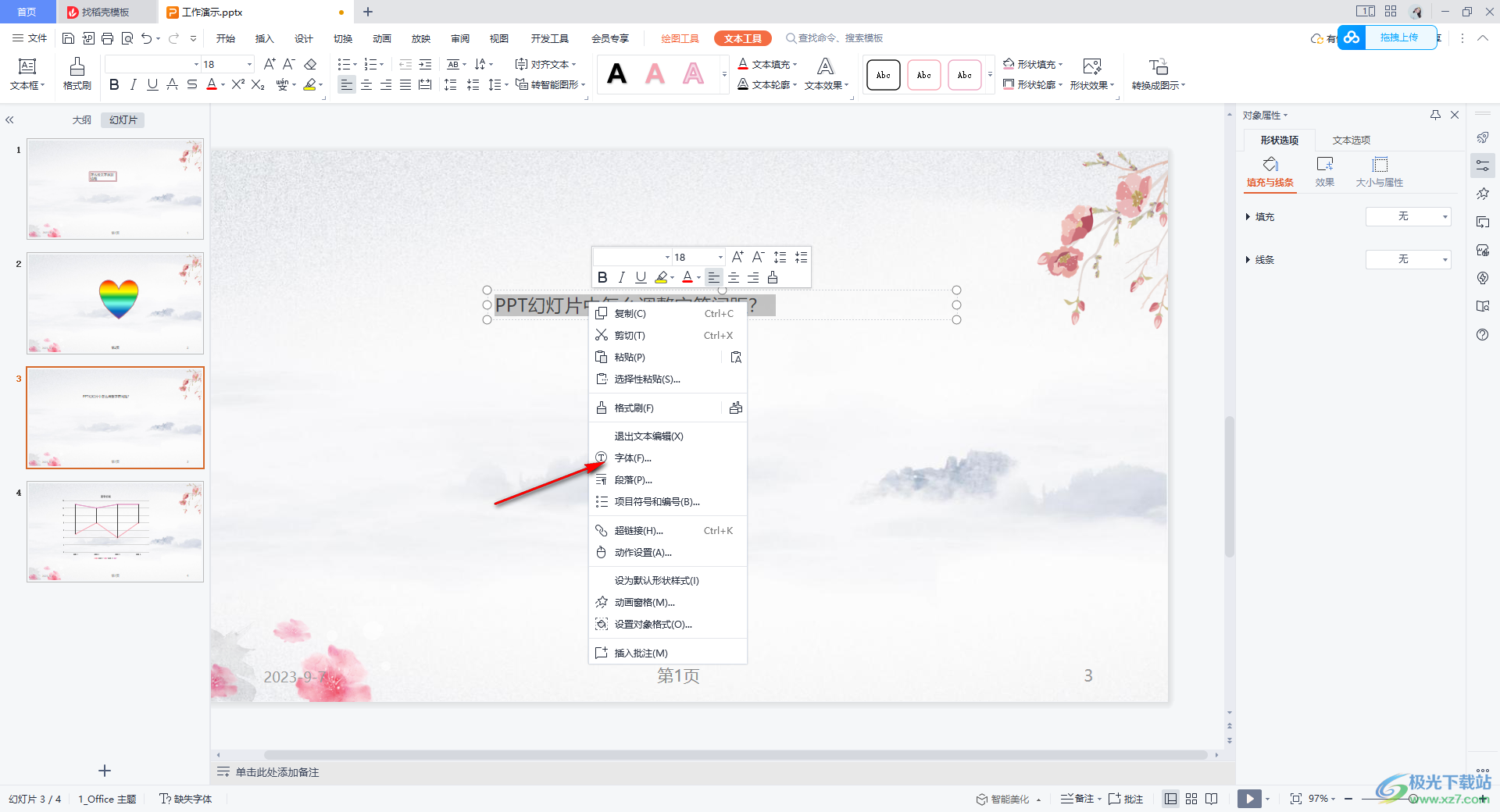This screenshot has width=1500, height=812.
Task: Open the 插入 ribbon tab
Action: (265, 38)
